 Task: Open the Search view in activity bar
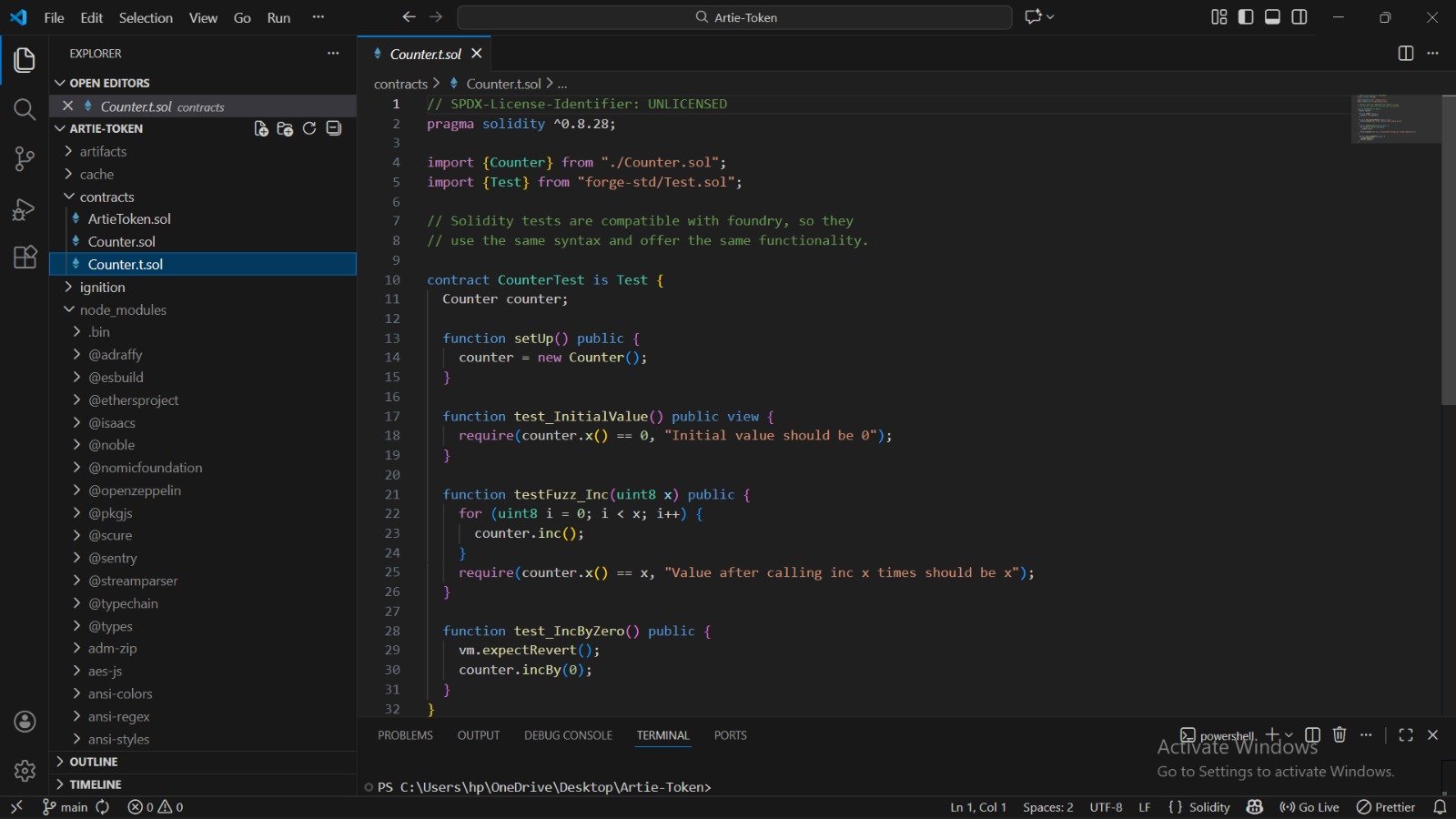coord(25,110)
